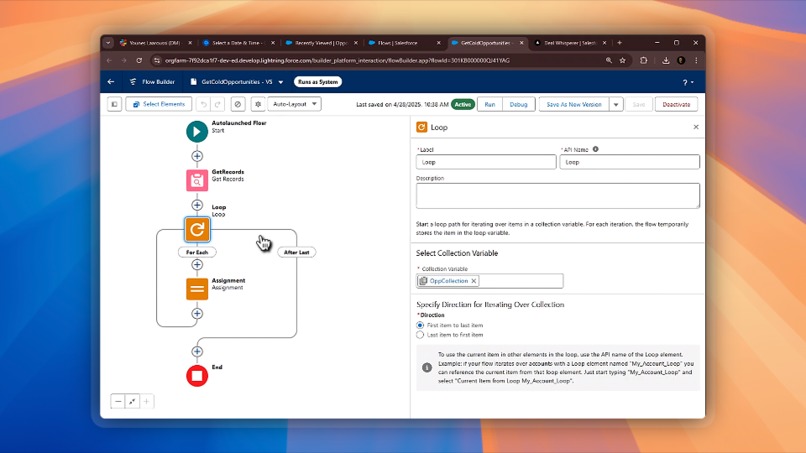This screenshot has width=806, height=453.
Task: Open browser downloads icon
Action: point(666,60)
